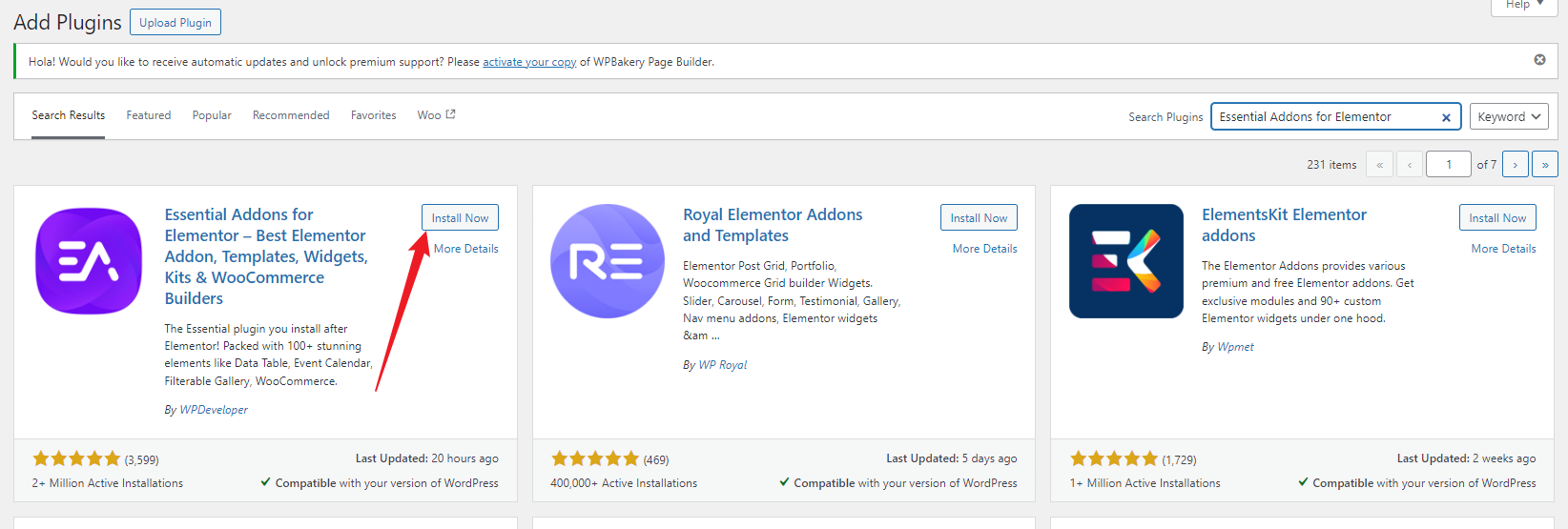The height and width of the screenshot is (529, 1568).
Task: Open the Recommended plugins tab
Action: (291, 115)
